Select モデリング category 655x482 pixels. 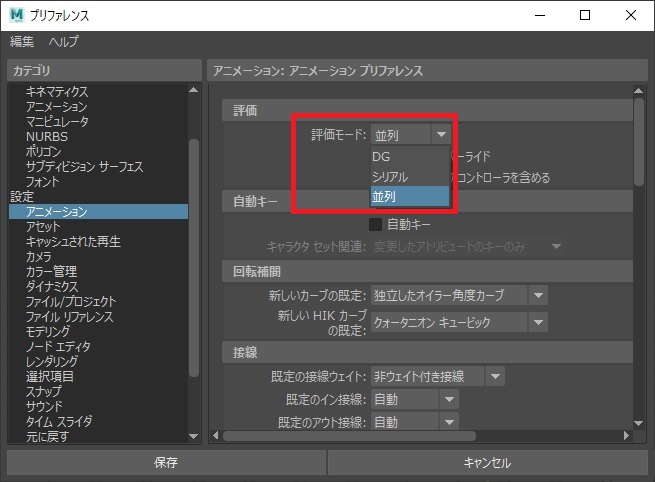48,332
